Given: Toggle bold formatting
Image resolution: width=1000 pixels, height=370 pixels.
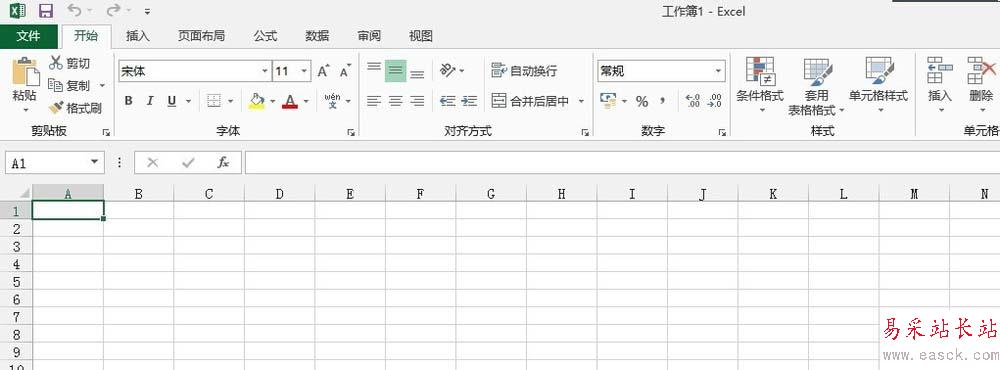Looking at the screenshot, I should (128, 101).
